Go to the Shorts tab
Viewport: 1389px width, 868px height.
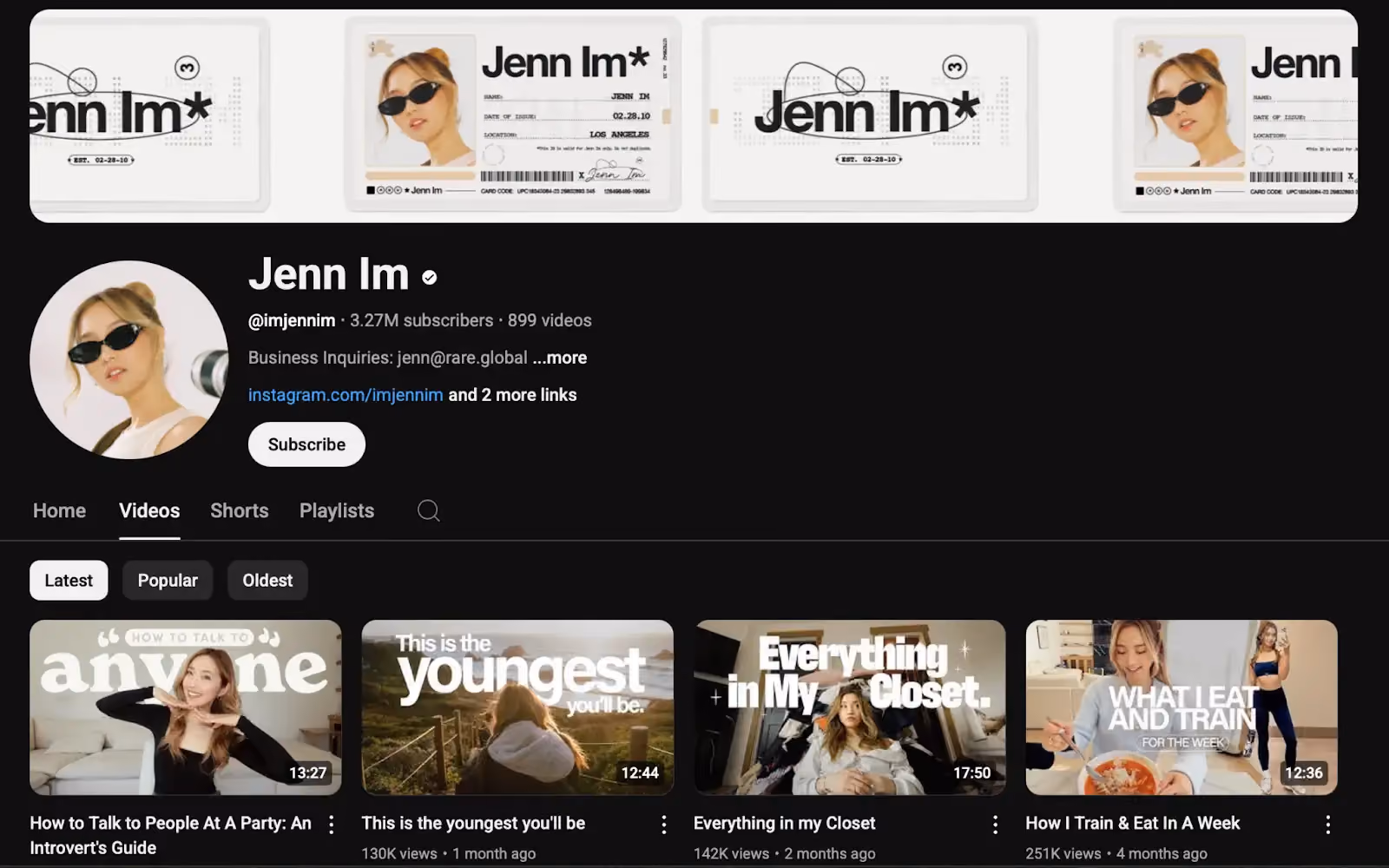[239, 510]
